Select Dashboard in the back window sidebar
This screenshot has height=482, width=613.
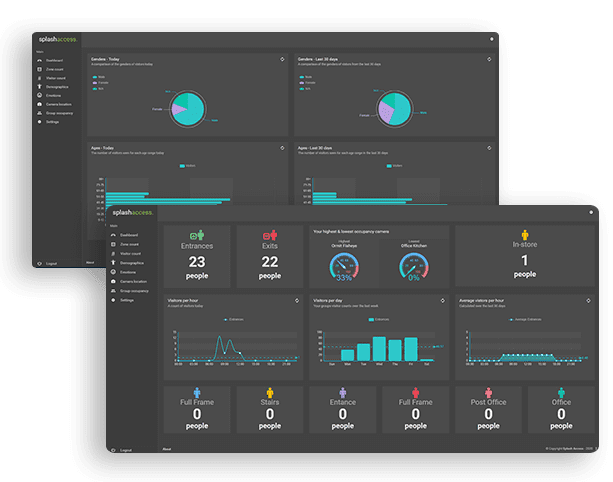[54, 61]
